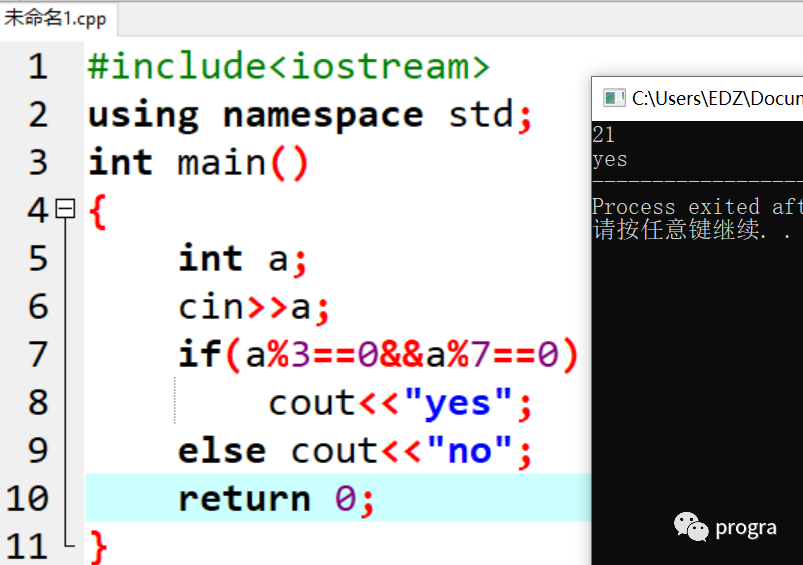This screenshot has width=803, height=565.
Task: Click the console window icon in its title bar
Action: 614,98
